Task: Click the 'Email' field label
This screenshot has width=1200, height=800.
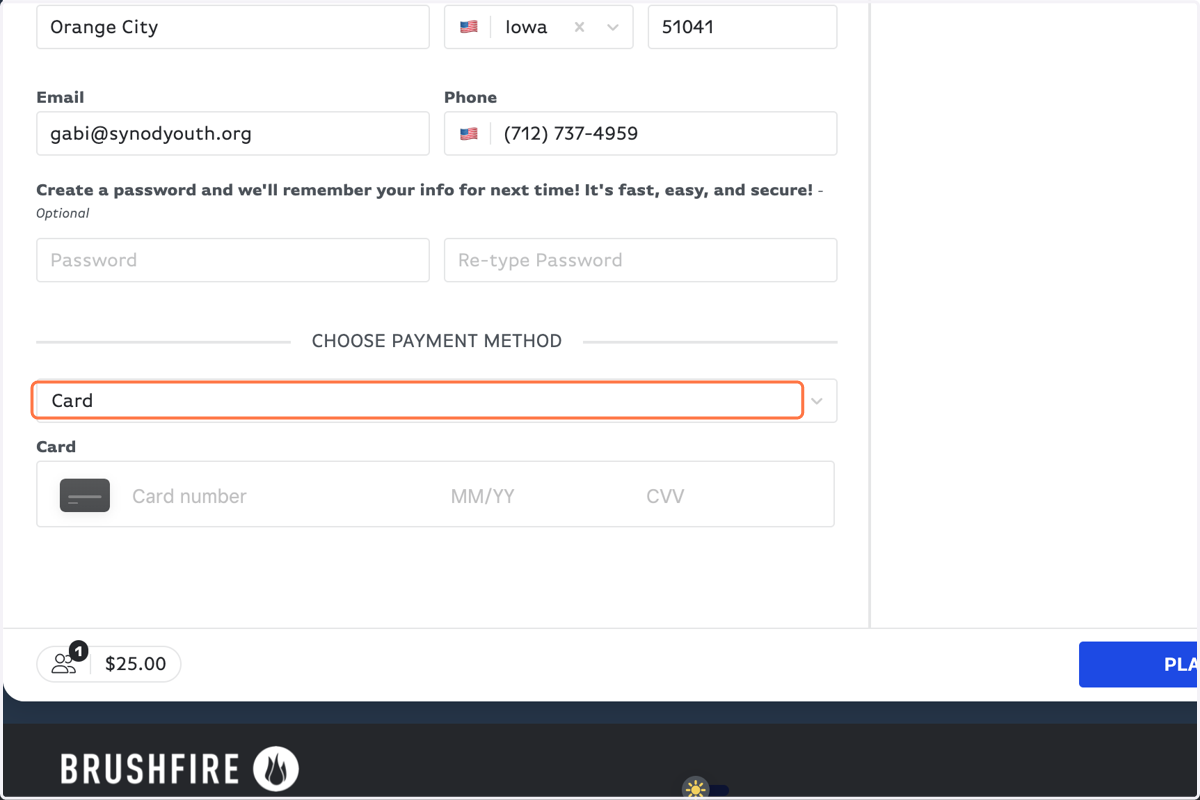Action: tap(60, 97)
